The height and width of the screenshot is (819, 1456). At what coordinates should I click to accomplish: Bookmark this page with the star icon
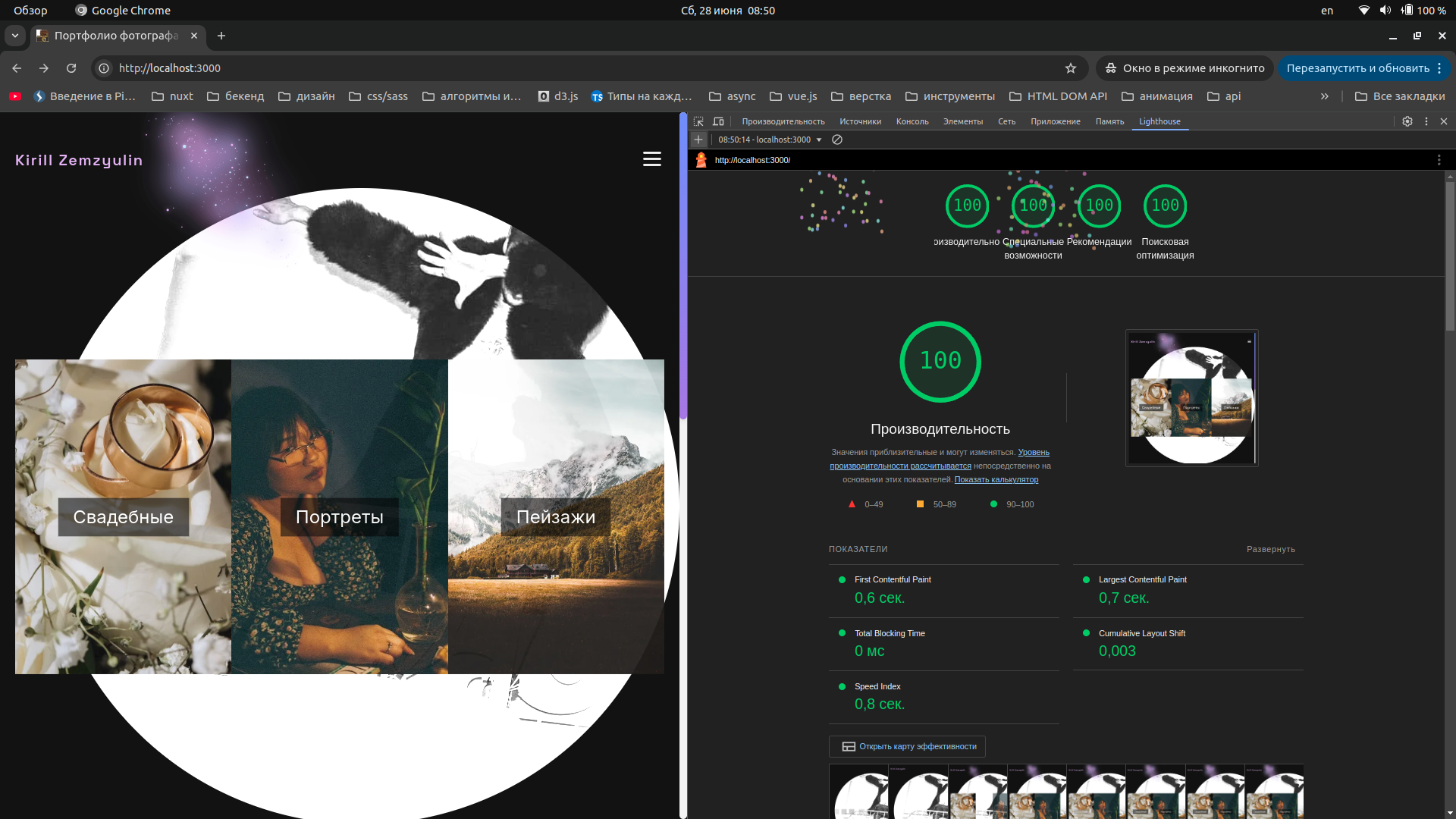pyautogui.click(x=1071, y=68)
